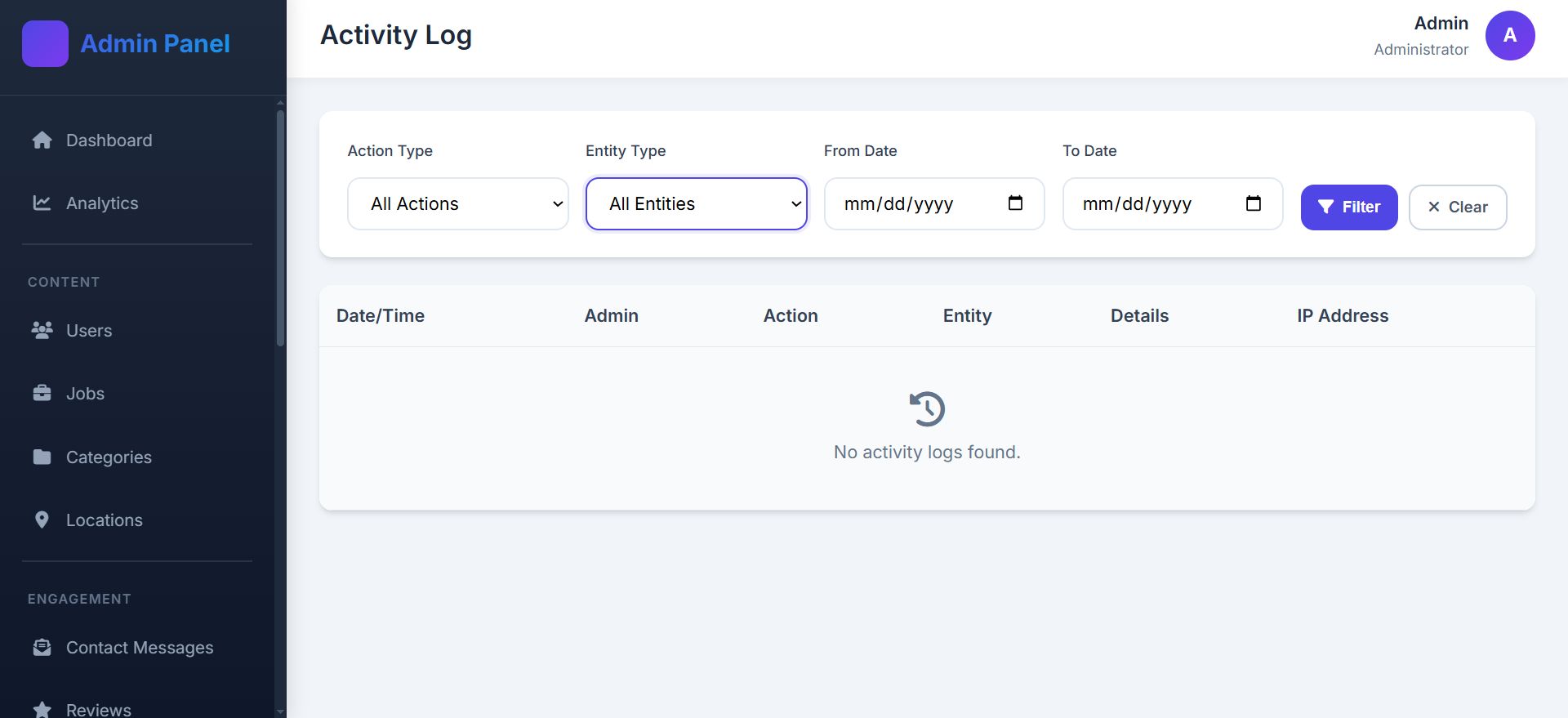The height and width of the screenshot is (718, 1568).
Task: Apply filters with the Filter button
Action: click(x=1348, y=207)
